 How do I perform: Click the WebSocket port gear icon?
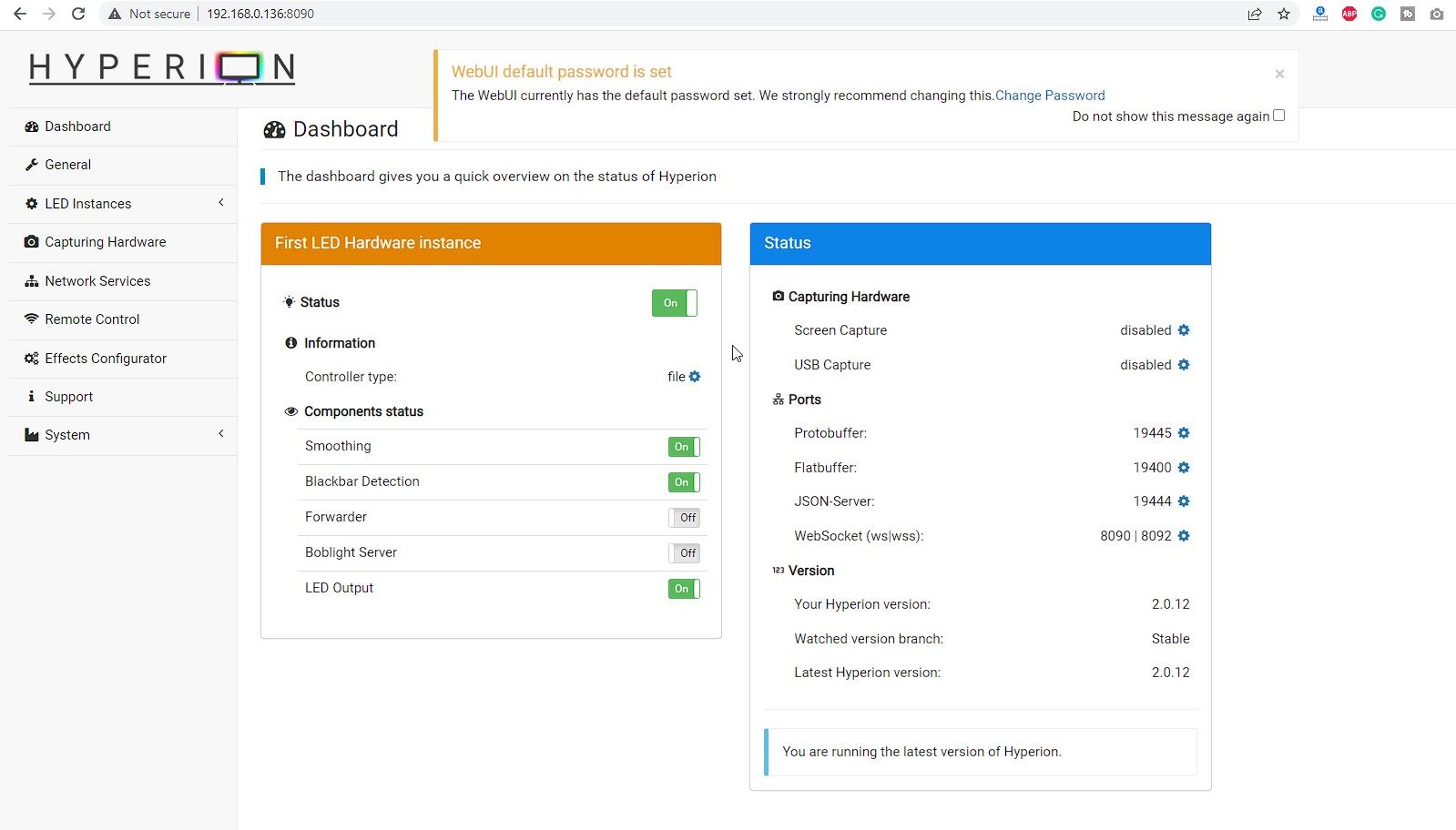click(1184, 536)
